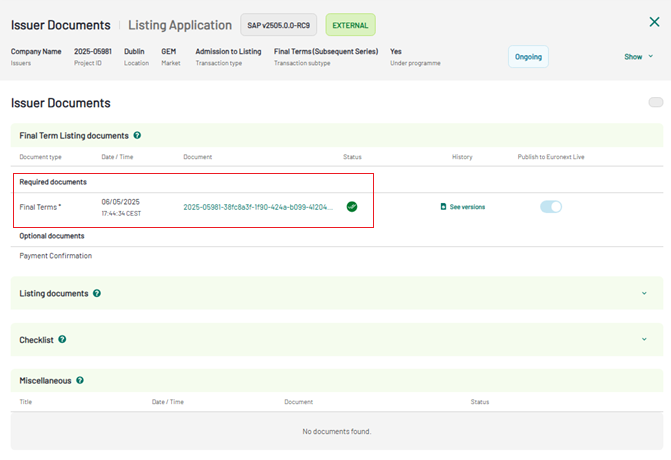This screenshot has height=460, width=671.
Task: Toggle the grey switch beside Issuer Documents heading
Action: 656,102
